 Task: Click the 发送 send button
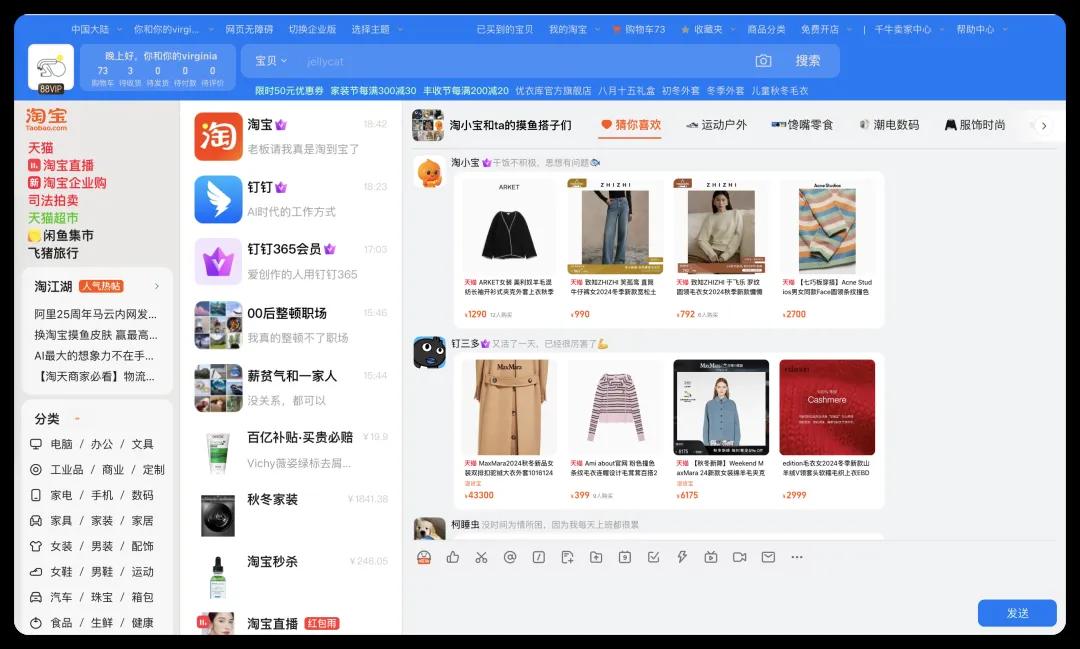tap(1017, 613)
